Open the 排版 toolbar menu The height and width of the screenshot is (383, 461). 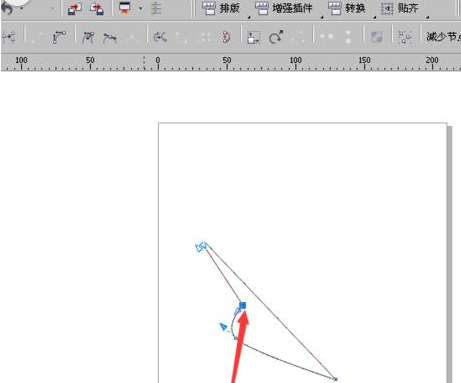coord(221,8)
